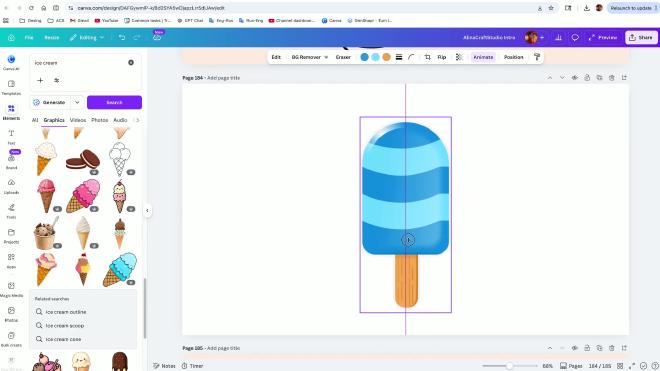The height and width of the screenshot is (371, 660).
Task: Click the Animate button
Action: point(483,57)
